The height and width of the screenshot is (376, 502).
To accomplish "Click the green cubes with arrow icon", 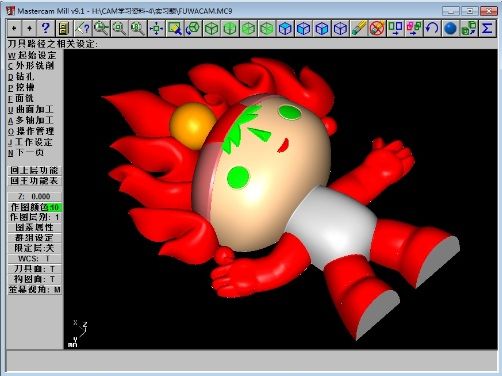I will pyautogui.click(x=469, y=28).
